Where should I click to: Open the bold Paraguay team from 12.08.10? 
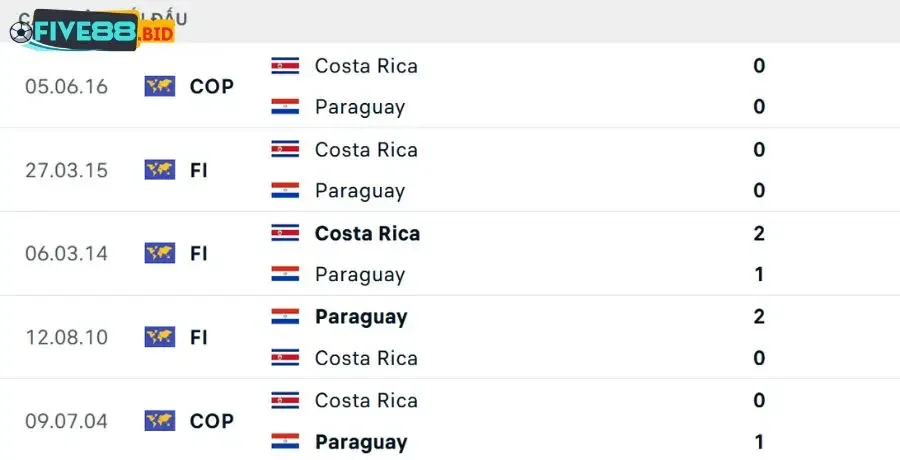tap(361, 317)
